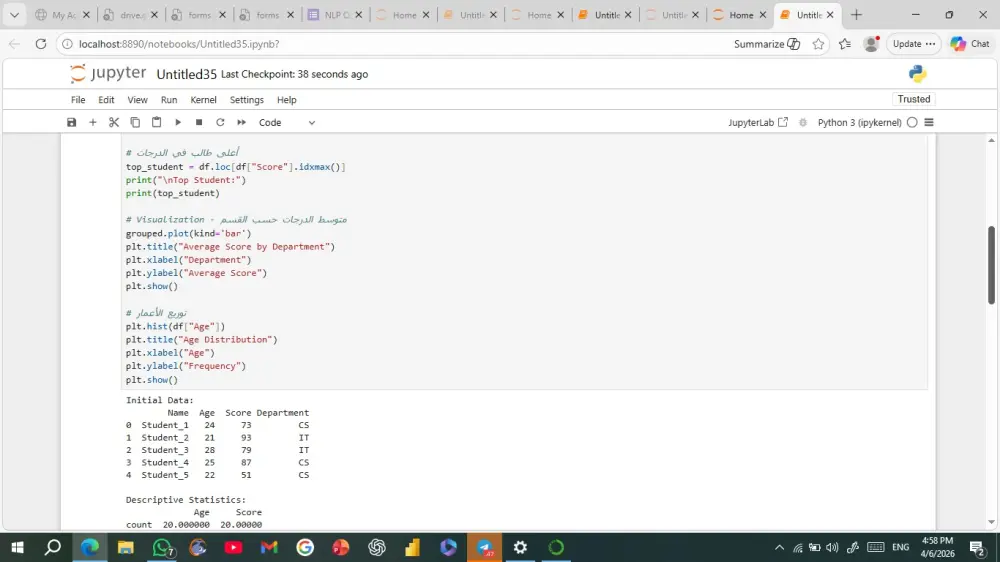Screen dimensions: 1000x562
Task: Switch ENG input language indicator
Action: [x=901, y=547]
